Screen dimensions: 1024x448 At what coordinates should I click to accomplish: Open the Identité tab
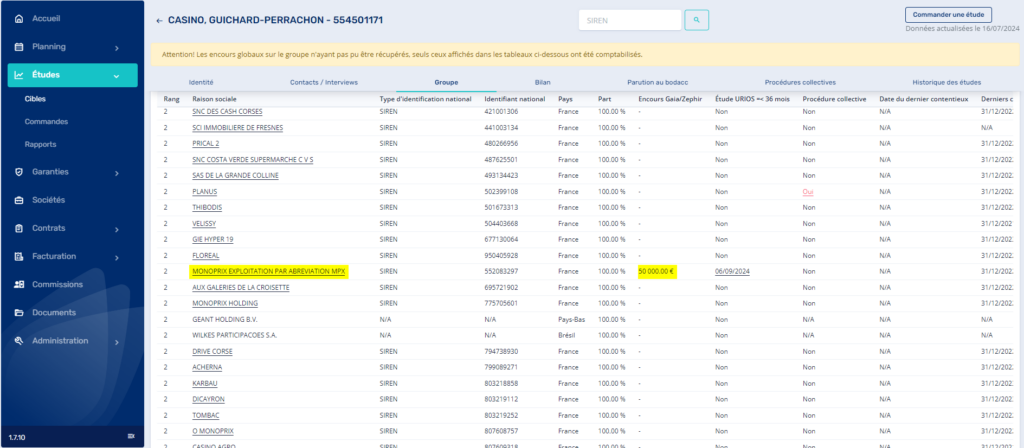coord(201,82)
